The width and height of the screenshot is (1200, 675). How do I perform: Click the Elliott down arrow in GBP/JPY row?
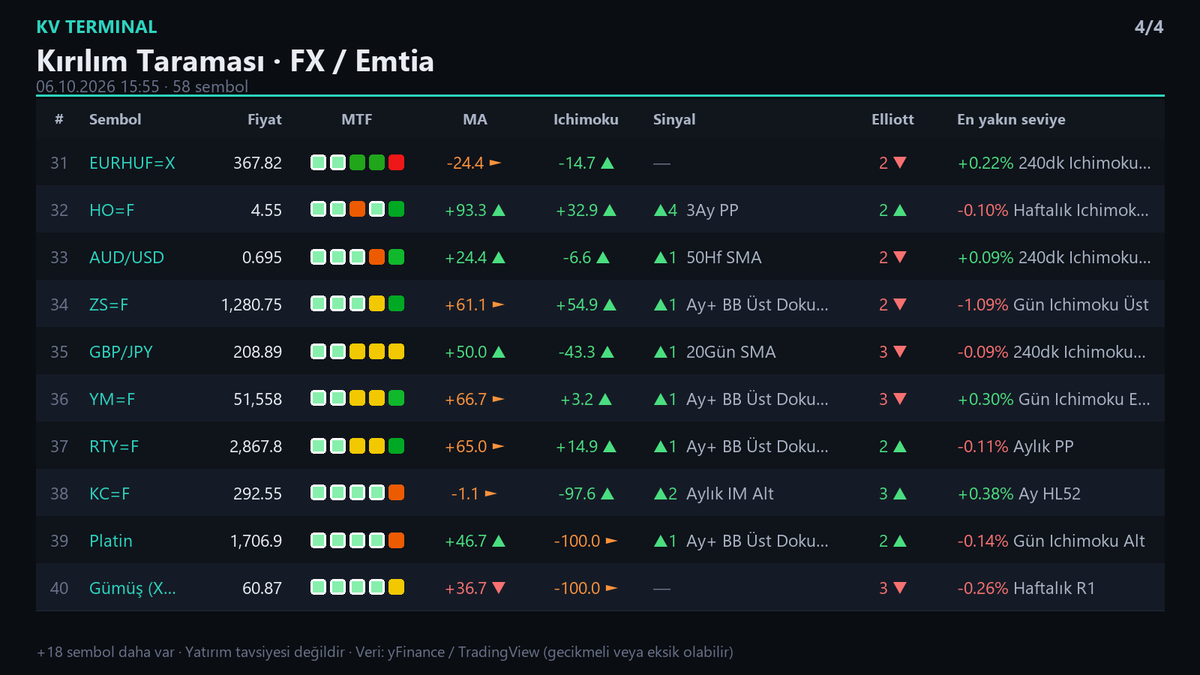click(x=900, y=352)
